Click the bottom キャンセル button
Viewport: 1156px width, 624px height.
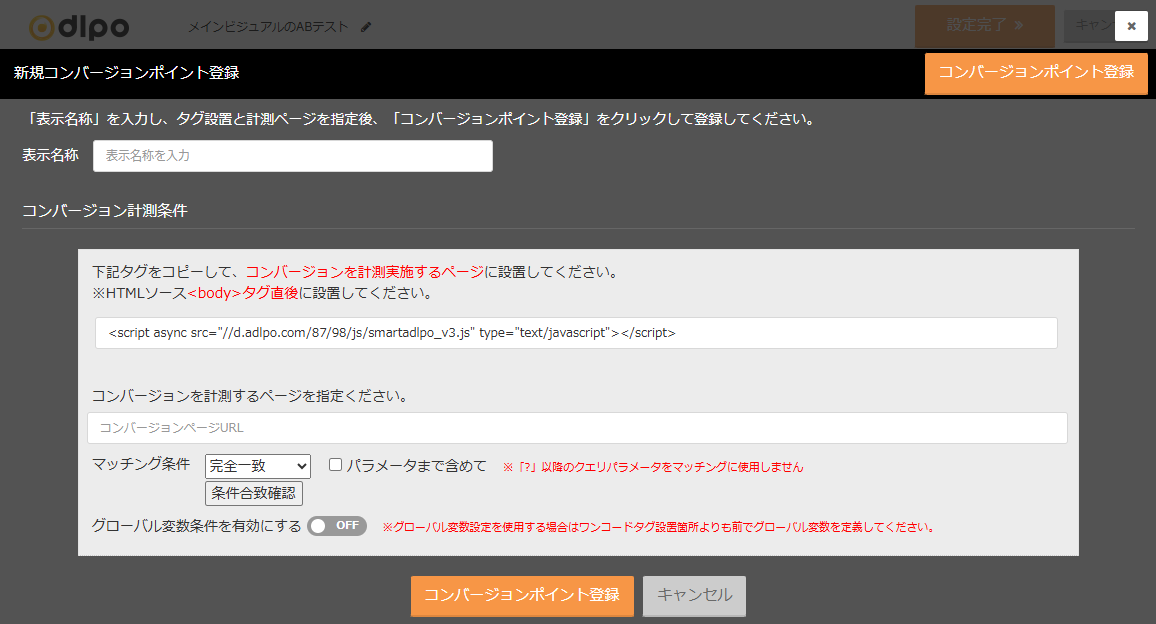click(694, 595)
